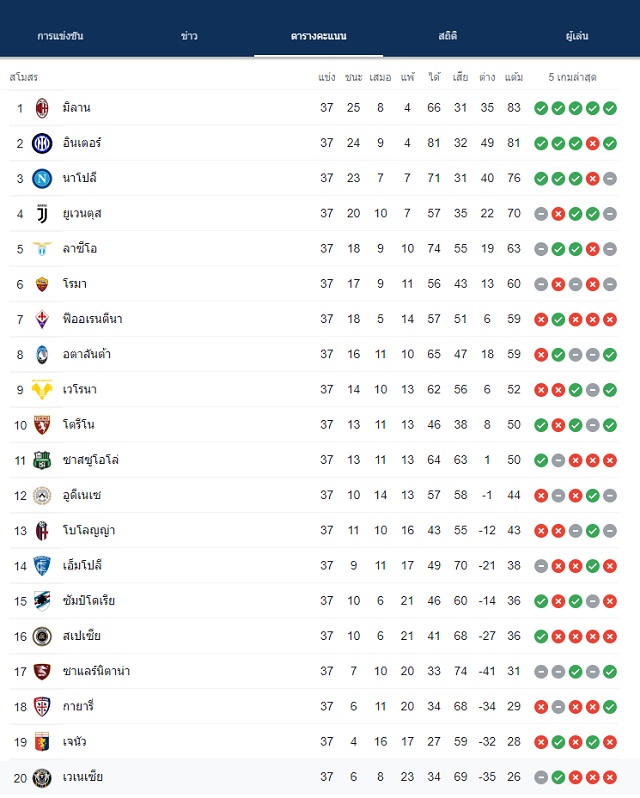Click the Napoli club logo
The height and width of the screenshot is (798, 640).
point(42,179)
